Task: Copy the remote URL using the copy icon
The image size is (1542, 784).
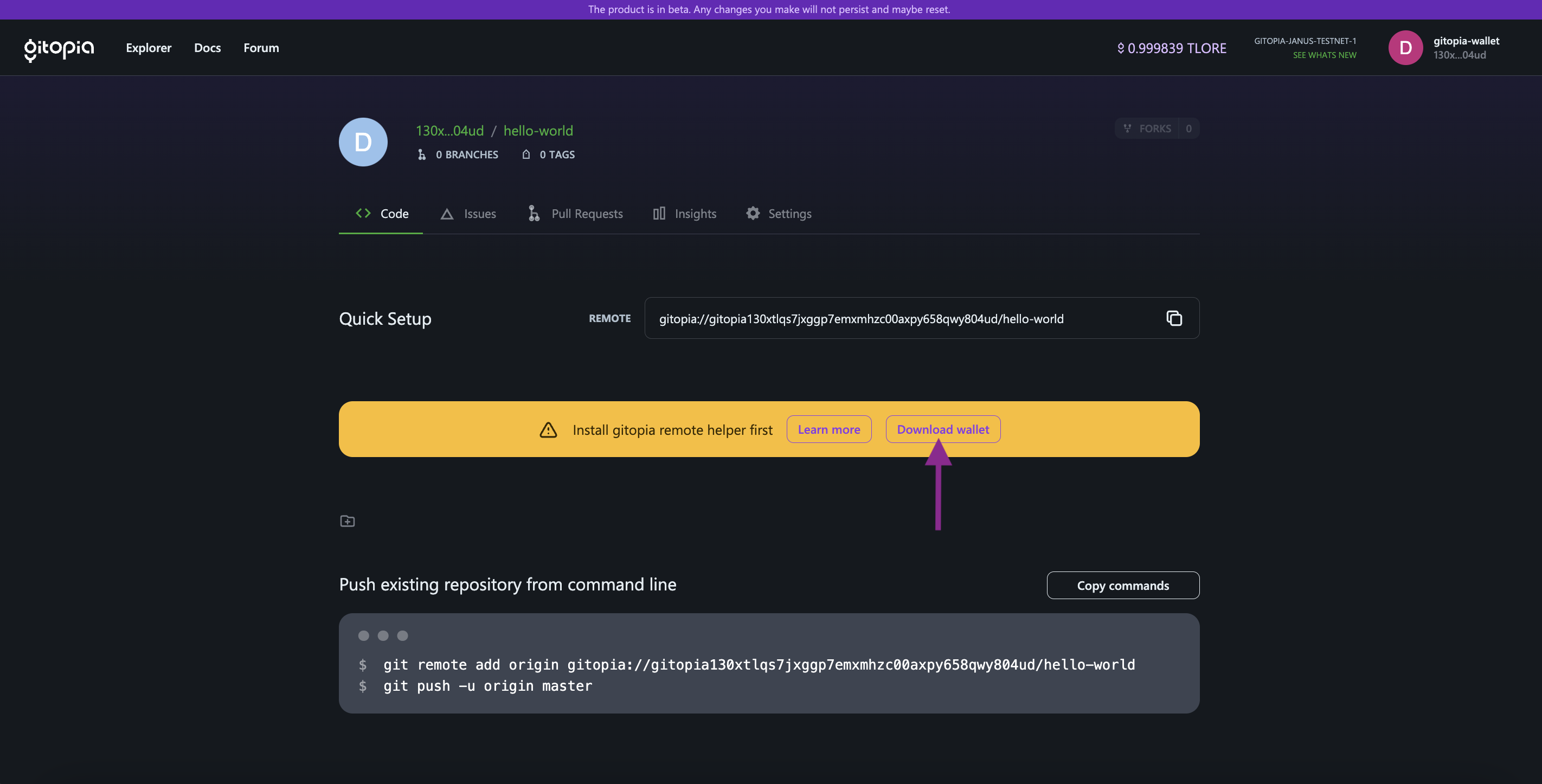Action: coord(1174,318)
